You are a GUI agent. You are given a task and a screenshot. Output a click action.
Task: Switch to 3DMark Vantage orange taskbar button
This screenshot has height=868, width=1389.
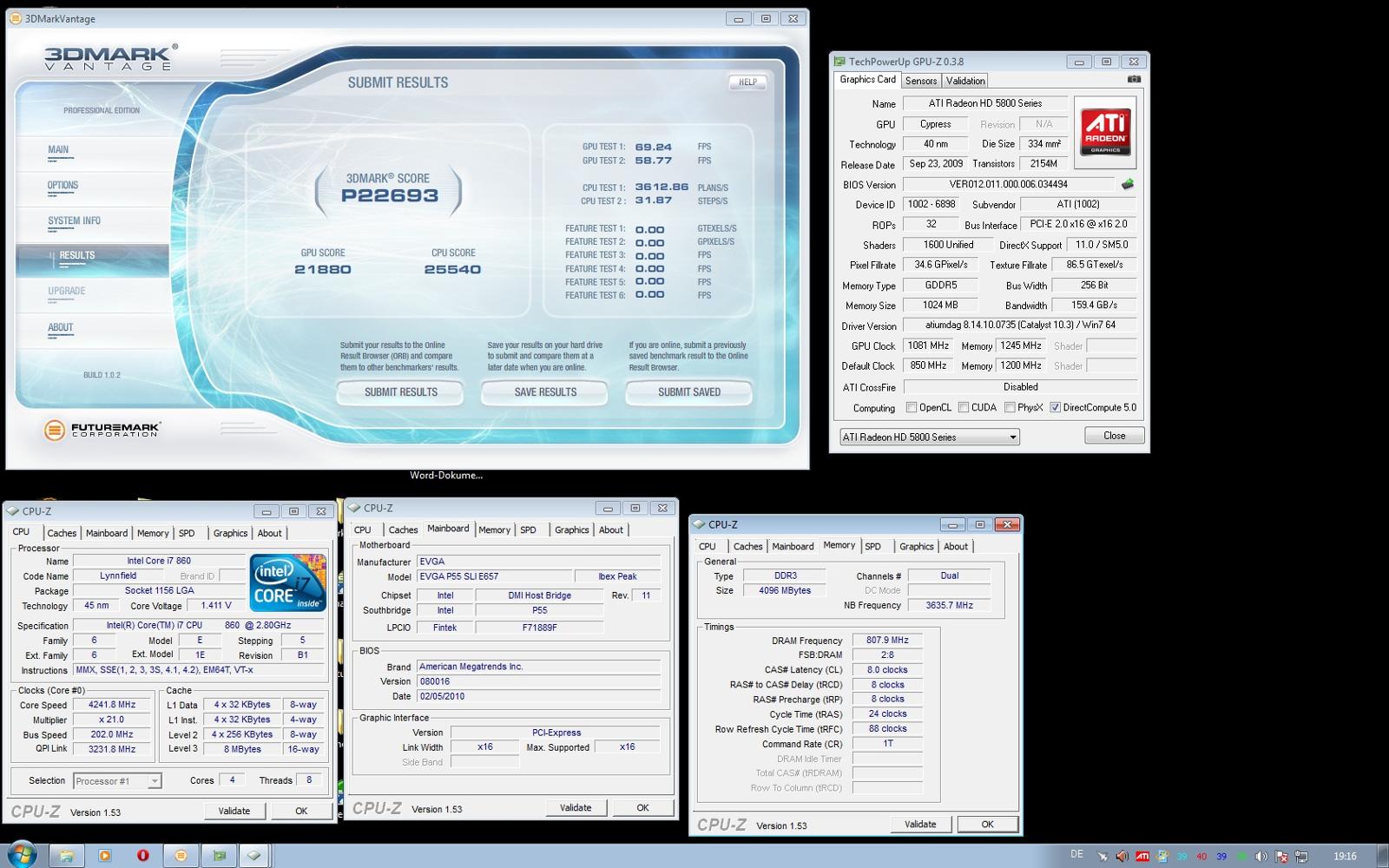coord(181,856)
